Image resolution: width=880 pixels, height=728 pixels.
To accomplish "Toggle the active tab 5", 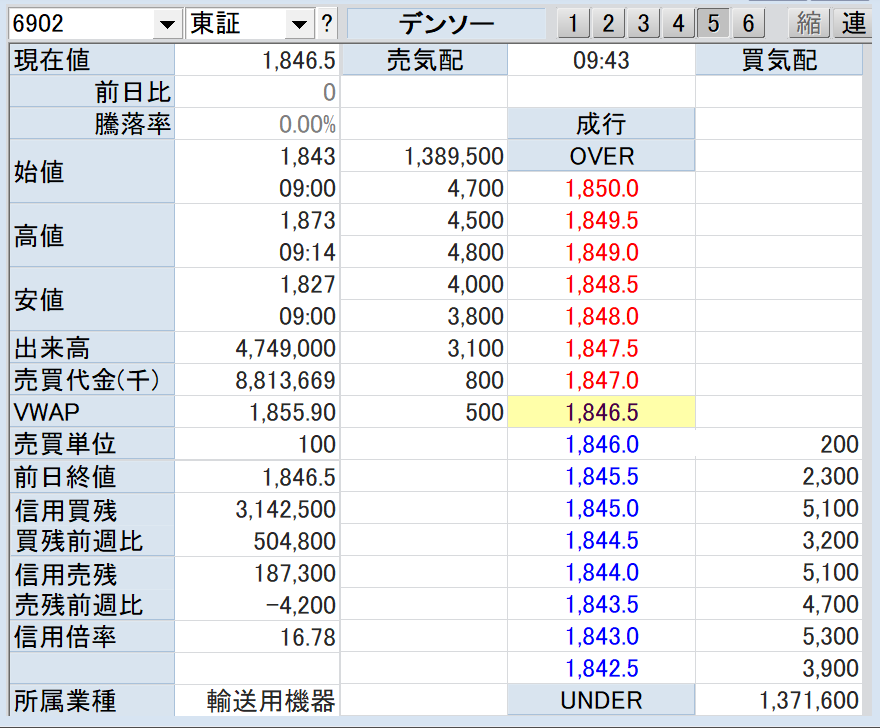I will (x=713, y=23).
